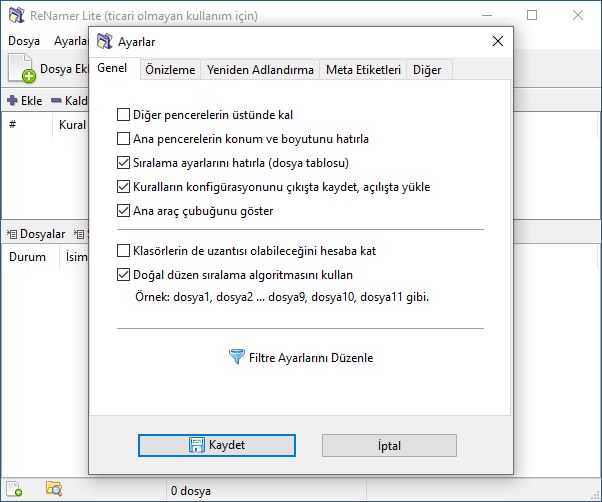Click the Kaydet button

(x=217, y=445)
